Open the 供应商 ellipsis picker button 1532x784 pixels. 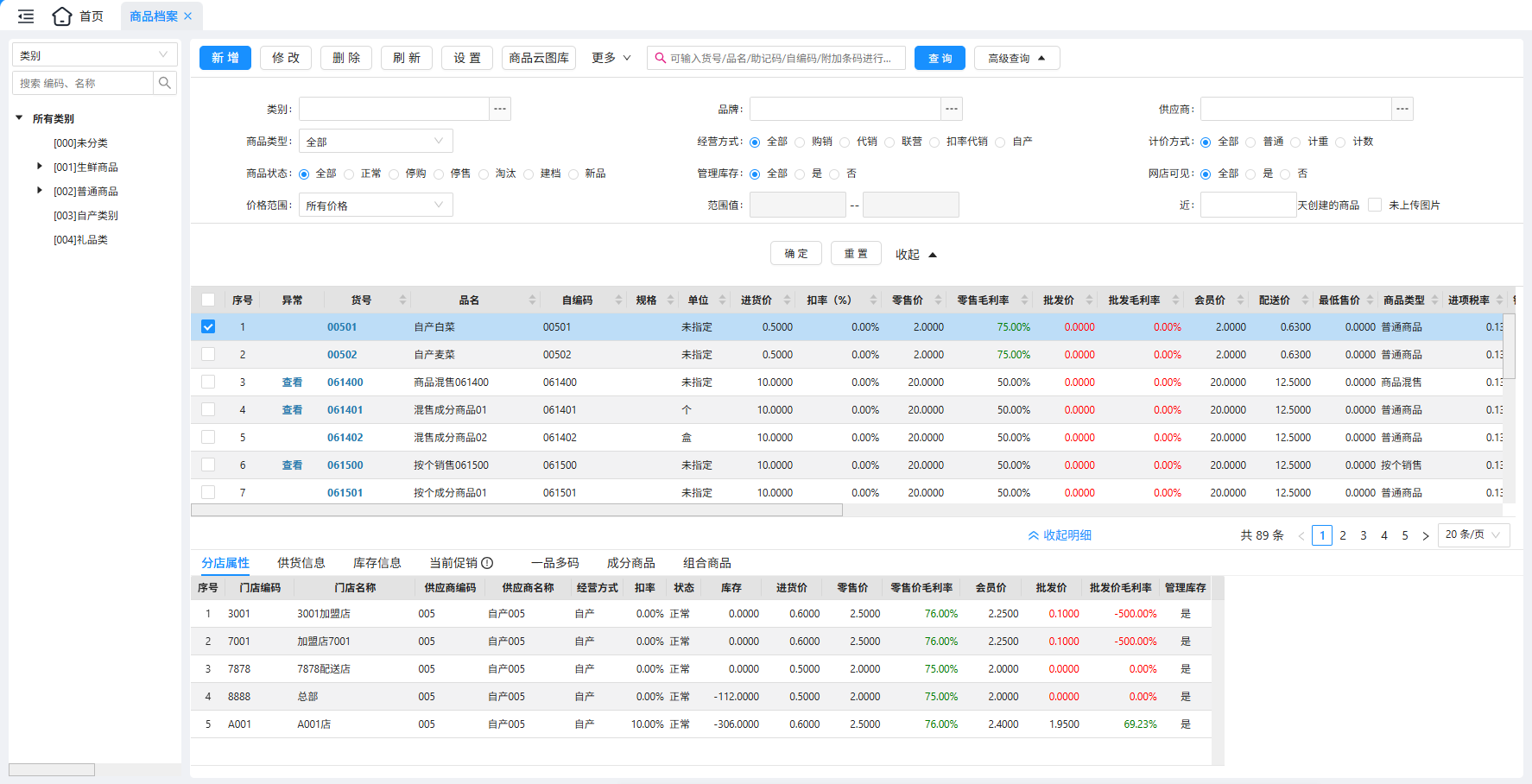[x=1402, y=109]
